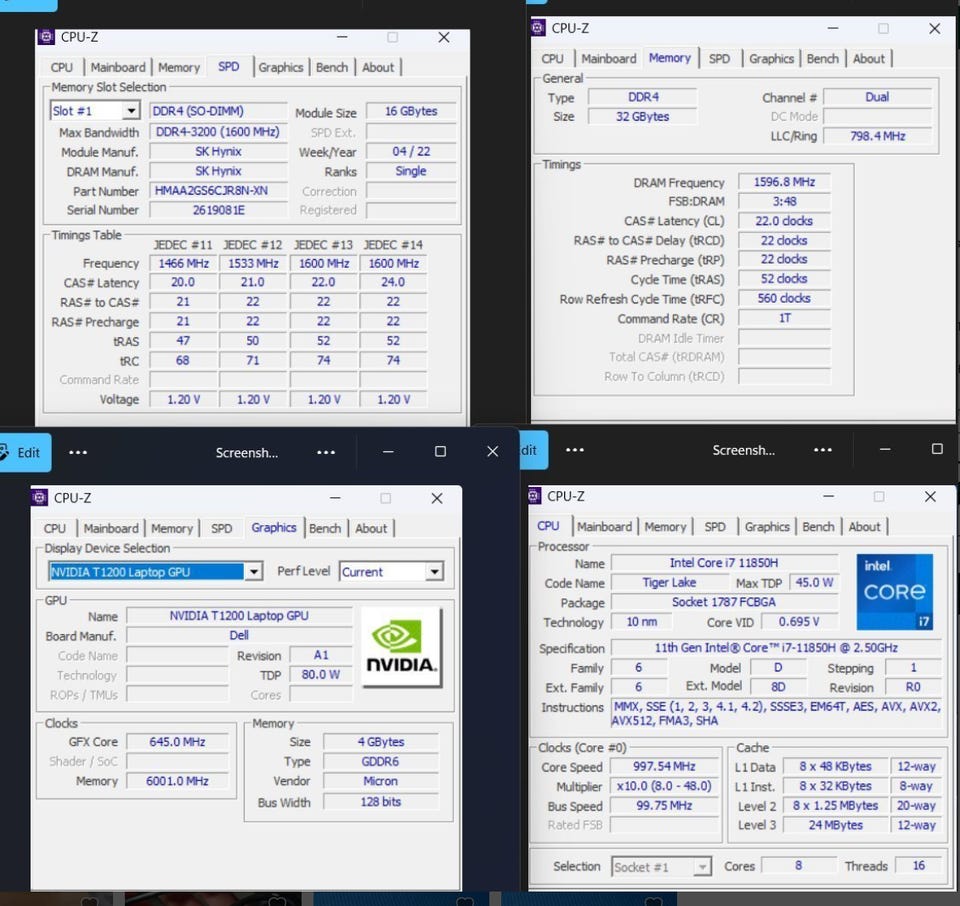This screenshot has height=906, width=960.
Task: Open the Memory tab in the SPD window
Action: (x=179, y=67)
